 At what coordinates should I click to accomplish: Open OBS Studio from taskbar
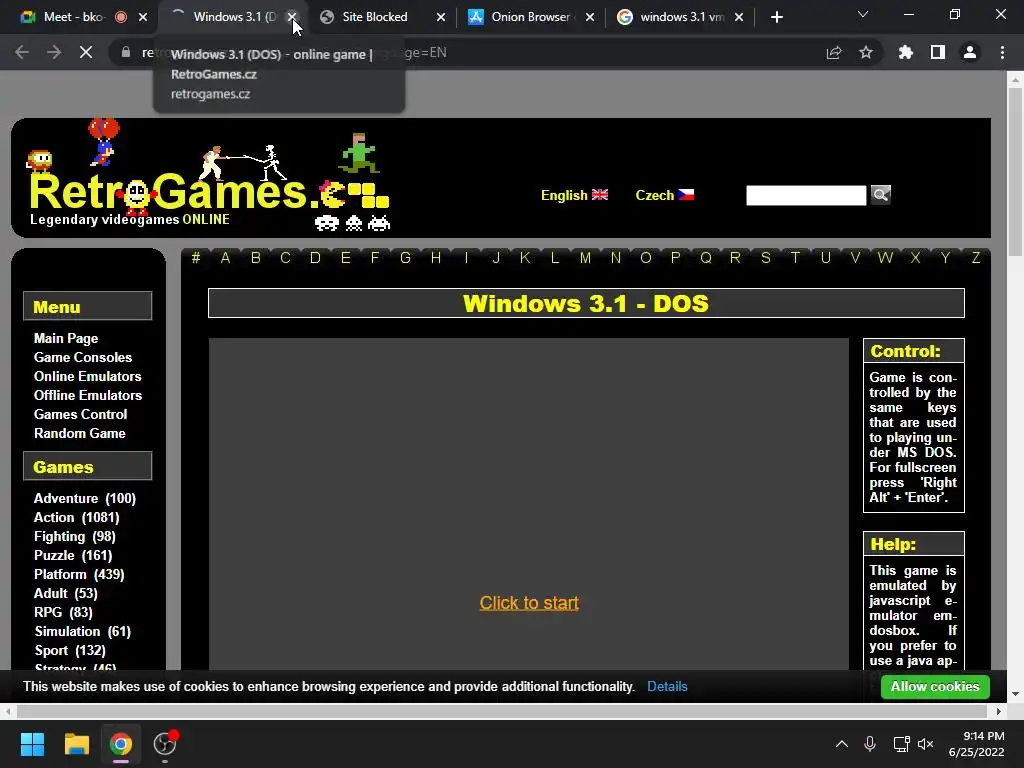coord(165,744)
